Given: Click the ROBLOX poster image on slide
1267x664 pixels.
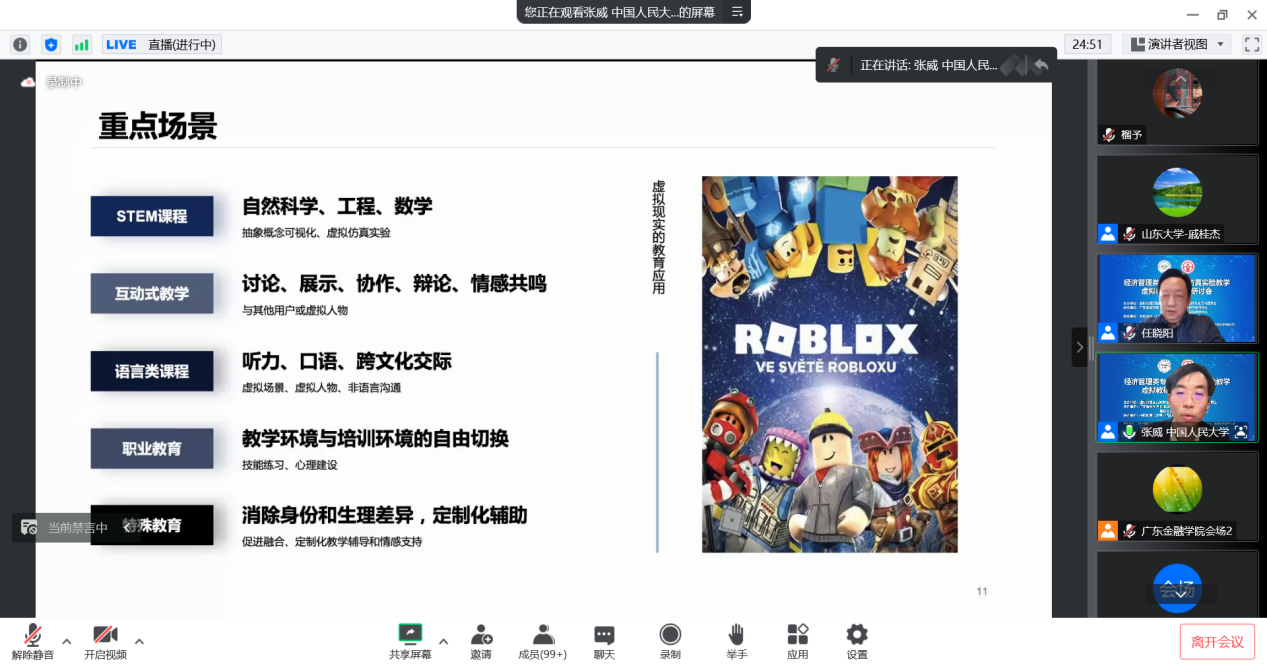Looking at the screenshot, I should tap(829, 364).
